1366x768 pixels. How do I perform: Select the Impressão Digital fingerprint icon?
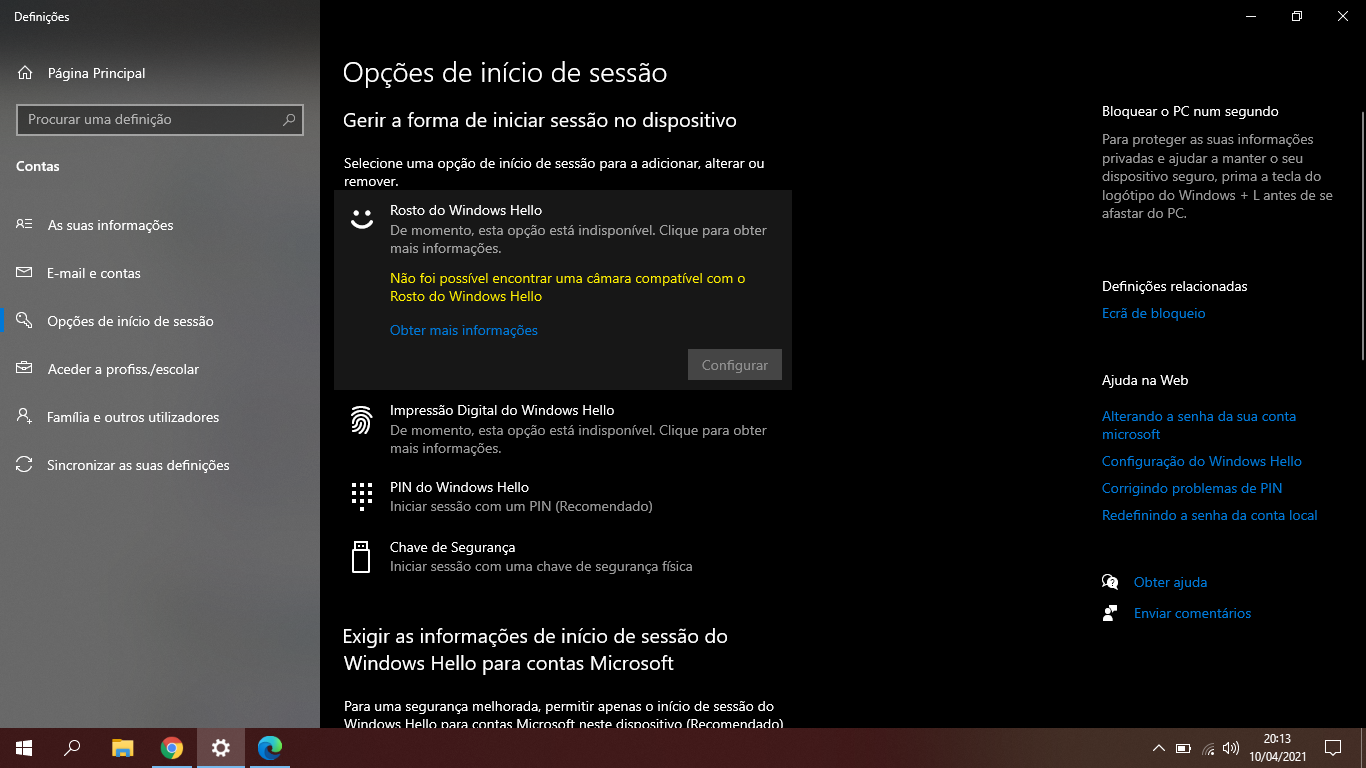361,420
